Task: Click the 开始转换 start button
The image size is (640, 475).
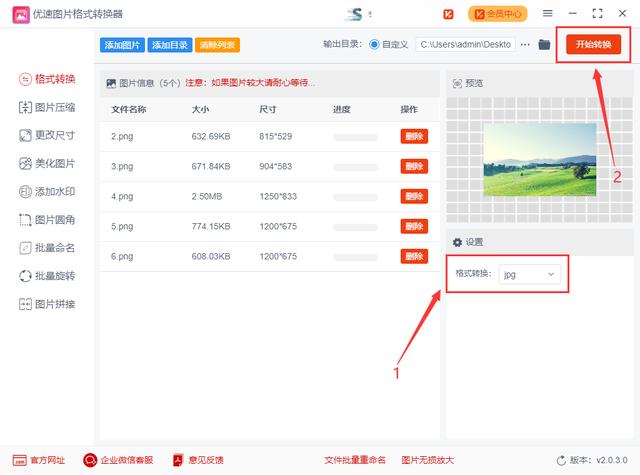Action: pyautogui.click(x=593, y=44)
